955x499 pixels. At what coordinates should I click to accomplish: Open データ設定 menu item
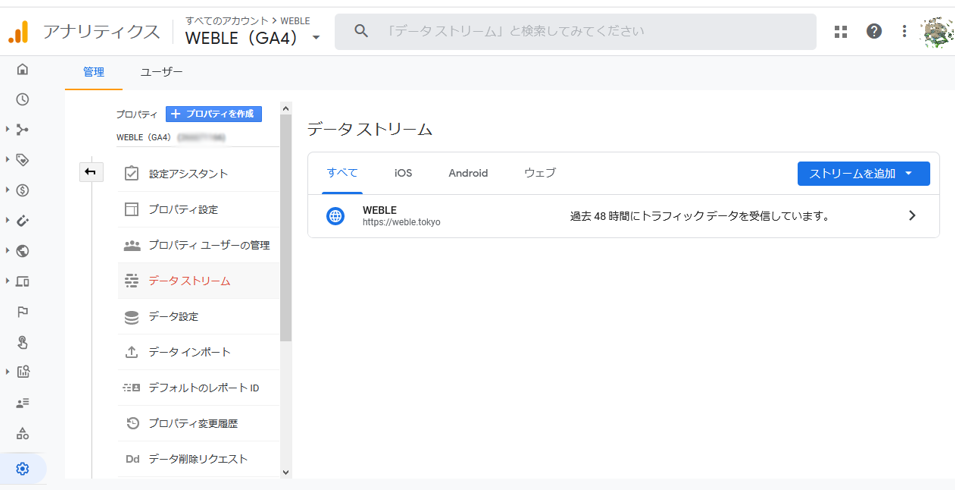tap(198, 317)
